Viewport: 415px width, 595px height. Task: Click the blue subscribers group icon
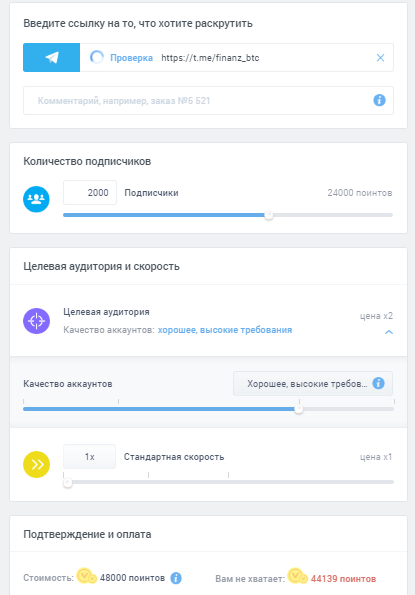point(36,199)
